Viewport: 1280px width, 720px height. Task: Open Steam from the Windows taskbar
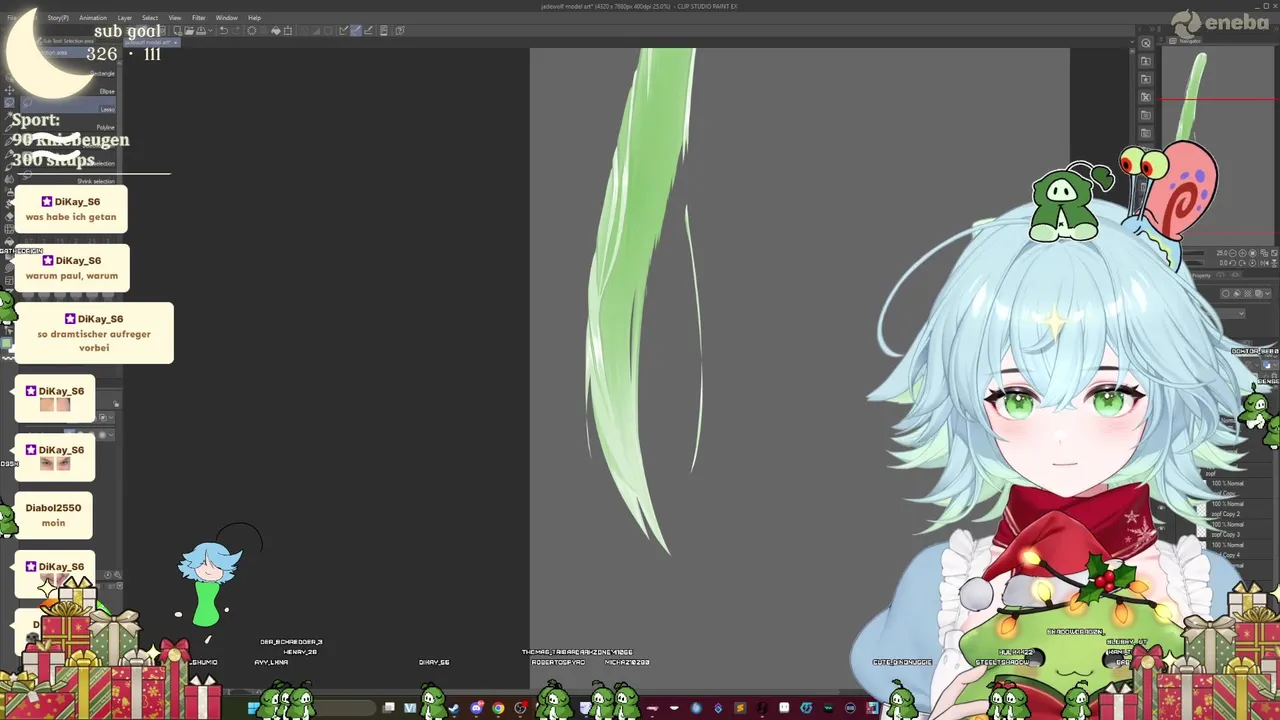[x=453, y=708]
